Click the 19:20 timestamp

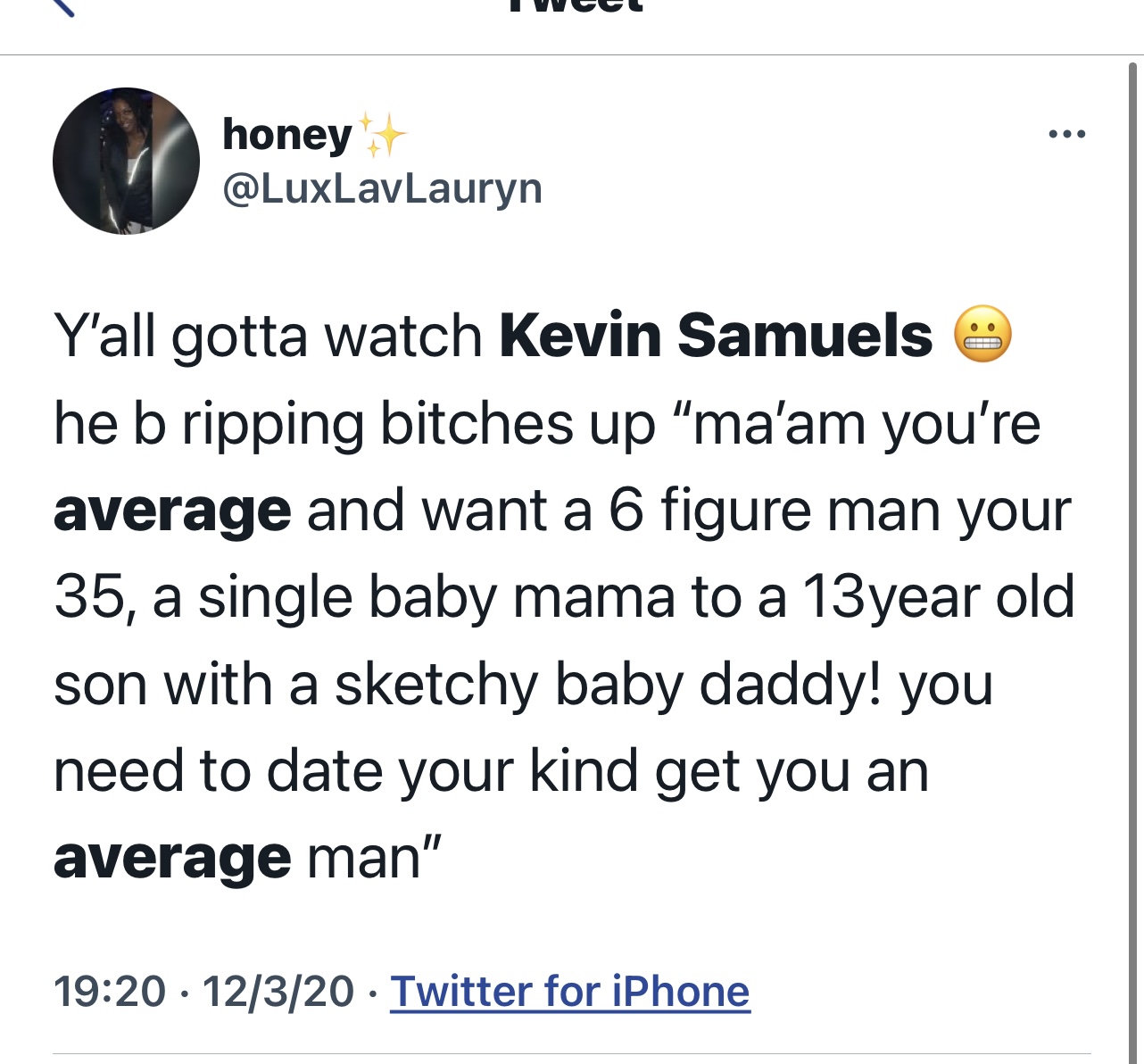(110, 991)
